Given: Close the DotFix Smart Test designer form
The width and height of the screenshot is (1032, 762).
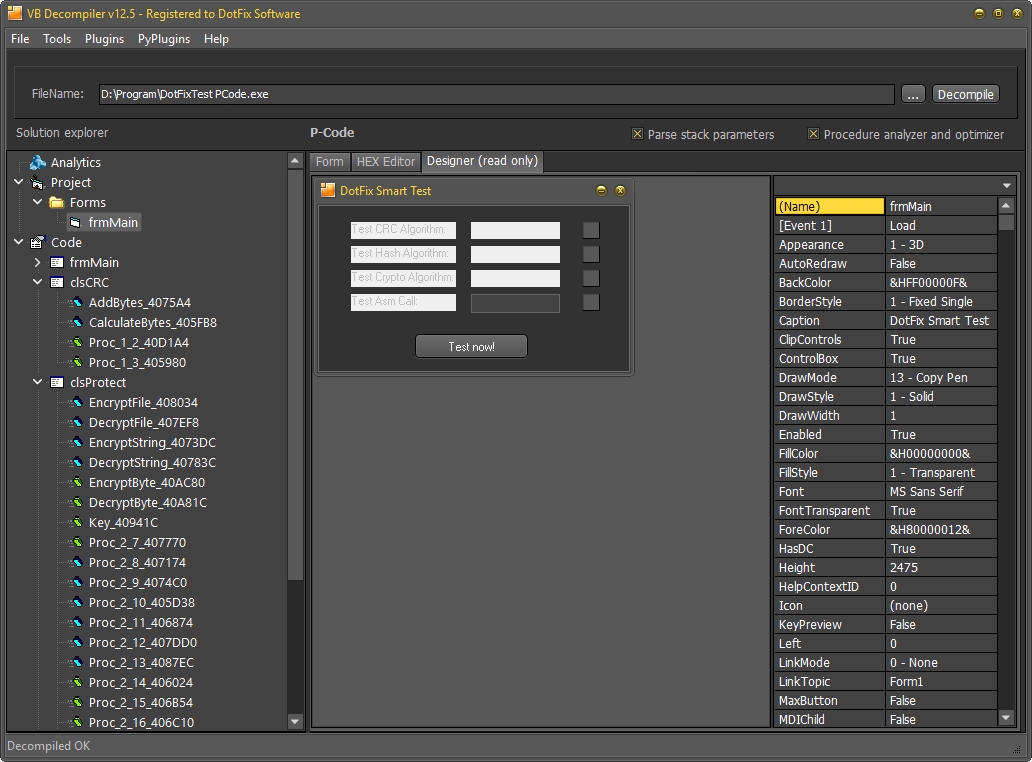Looking at the screenshot, I should click(620, 190).
